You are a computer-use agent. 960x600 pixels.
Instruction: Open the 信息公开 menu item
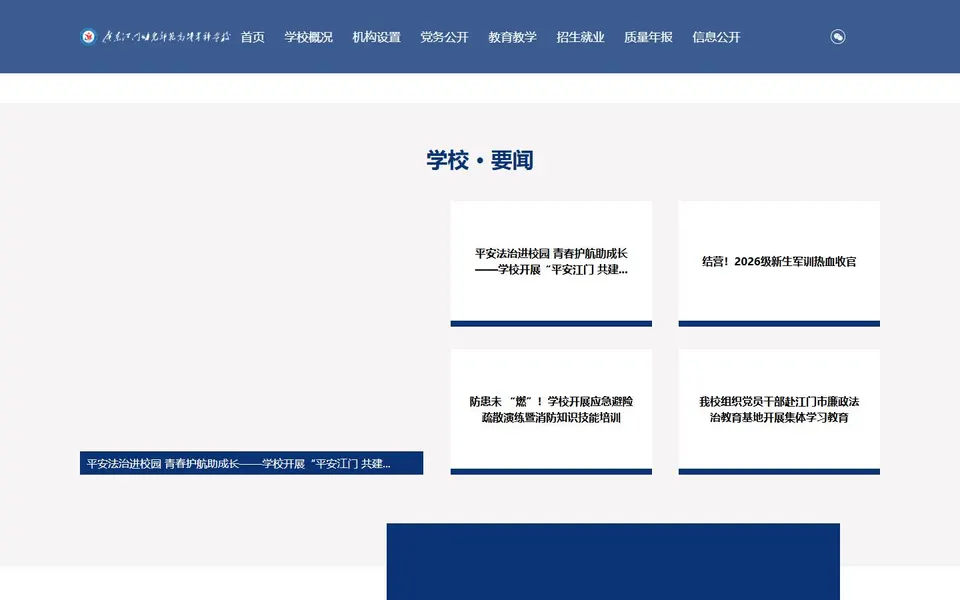716,37
